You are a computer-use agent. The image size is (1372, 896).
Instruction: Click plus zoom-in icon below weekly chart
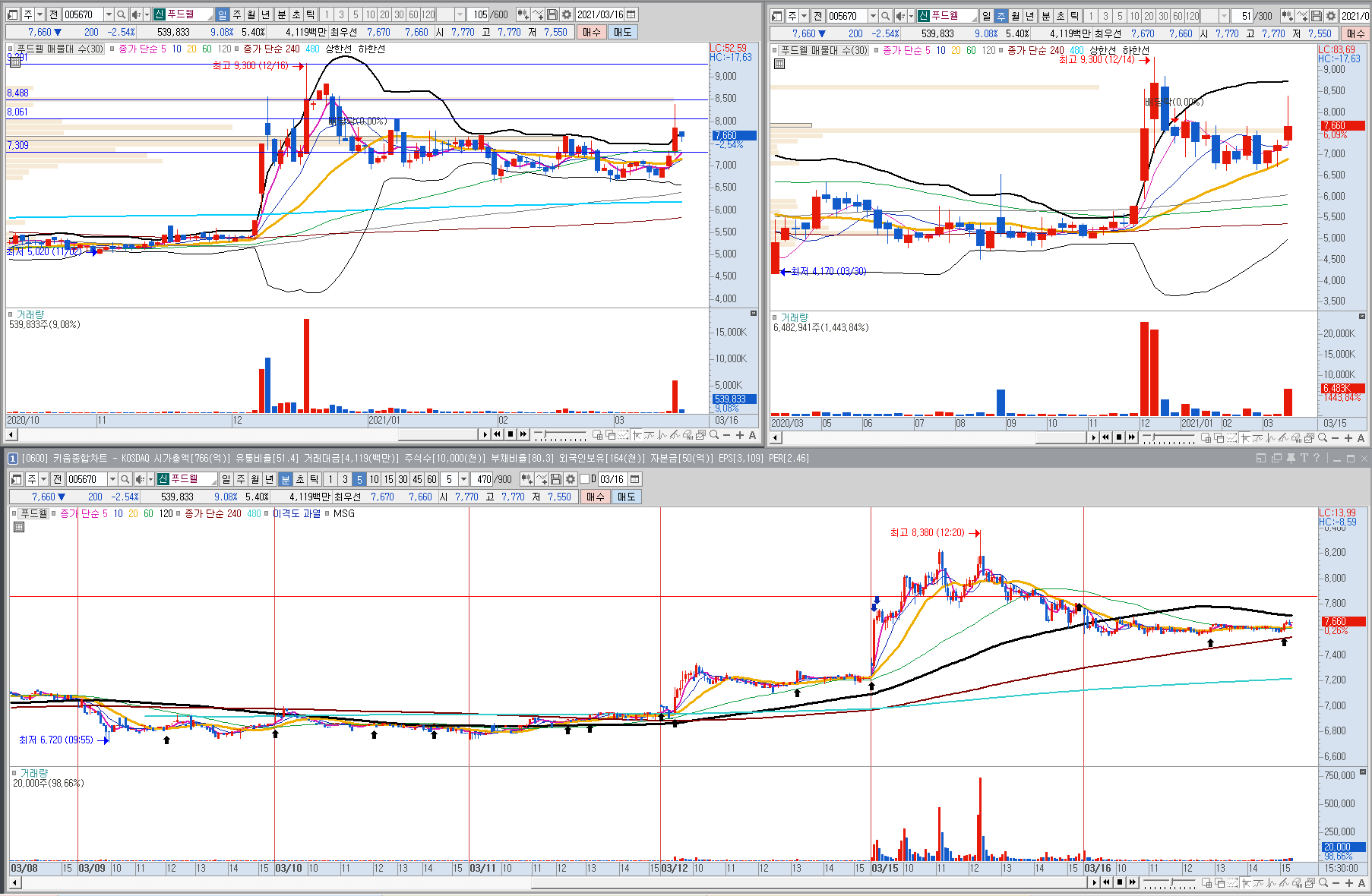[x=1348, y=437]
